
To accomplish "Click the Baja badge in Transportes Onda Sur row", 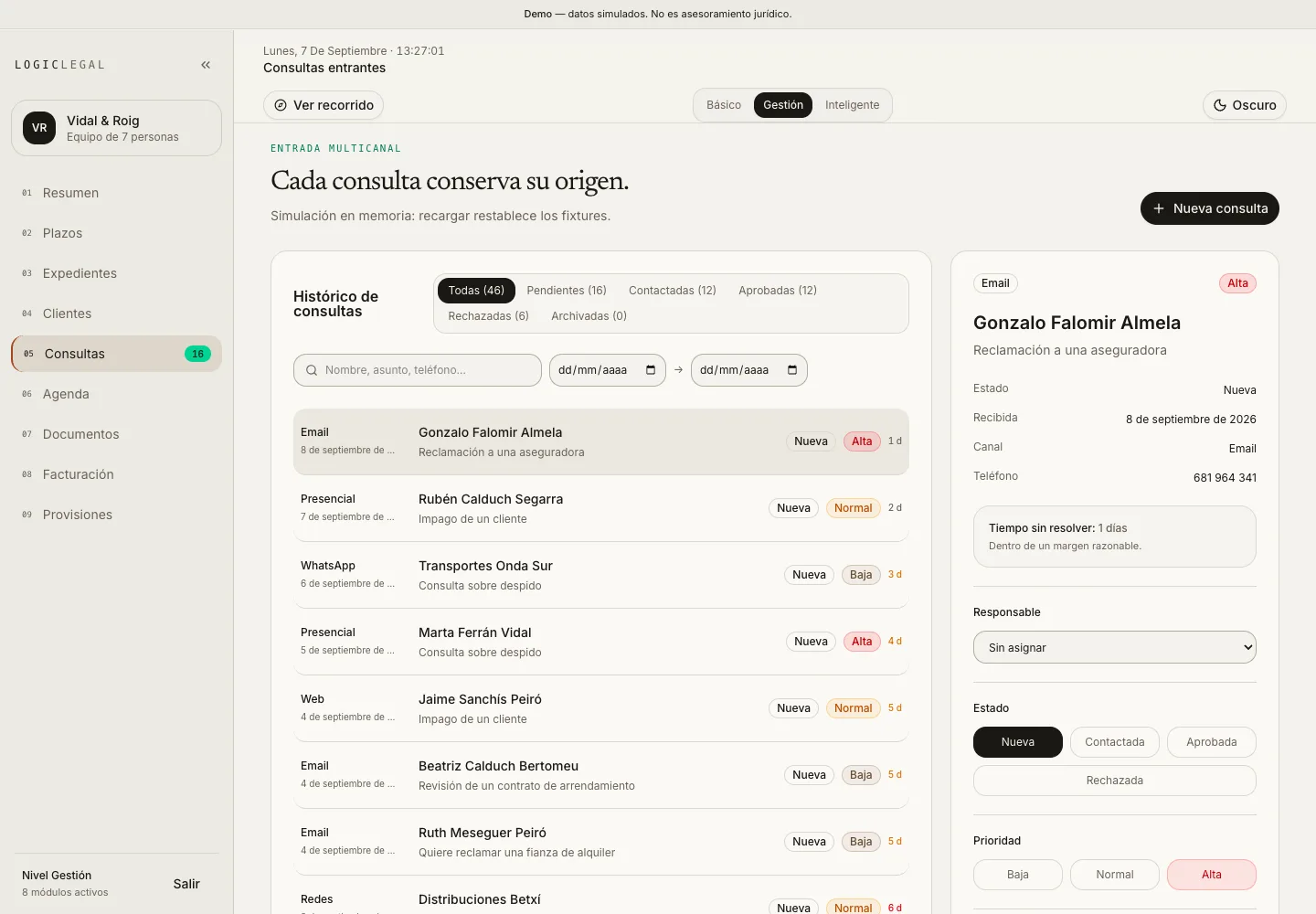I will point(861,575).
